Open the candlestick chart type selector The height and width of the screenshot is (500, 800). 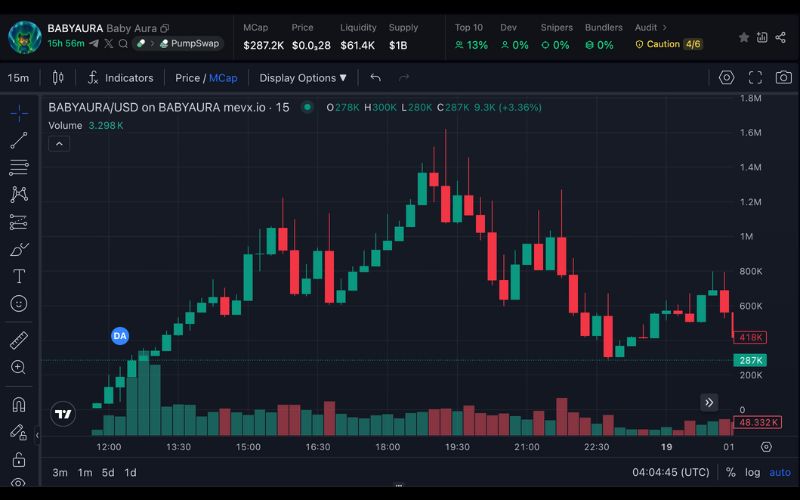click(58, 78)
